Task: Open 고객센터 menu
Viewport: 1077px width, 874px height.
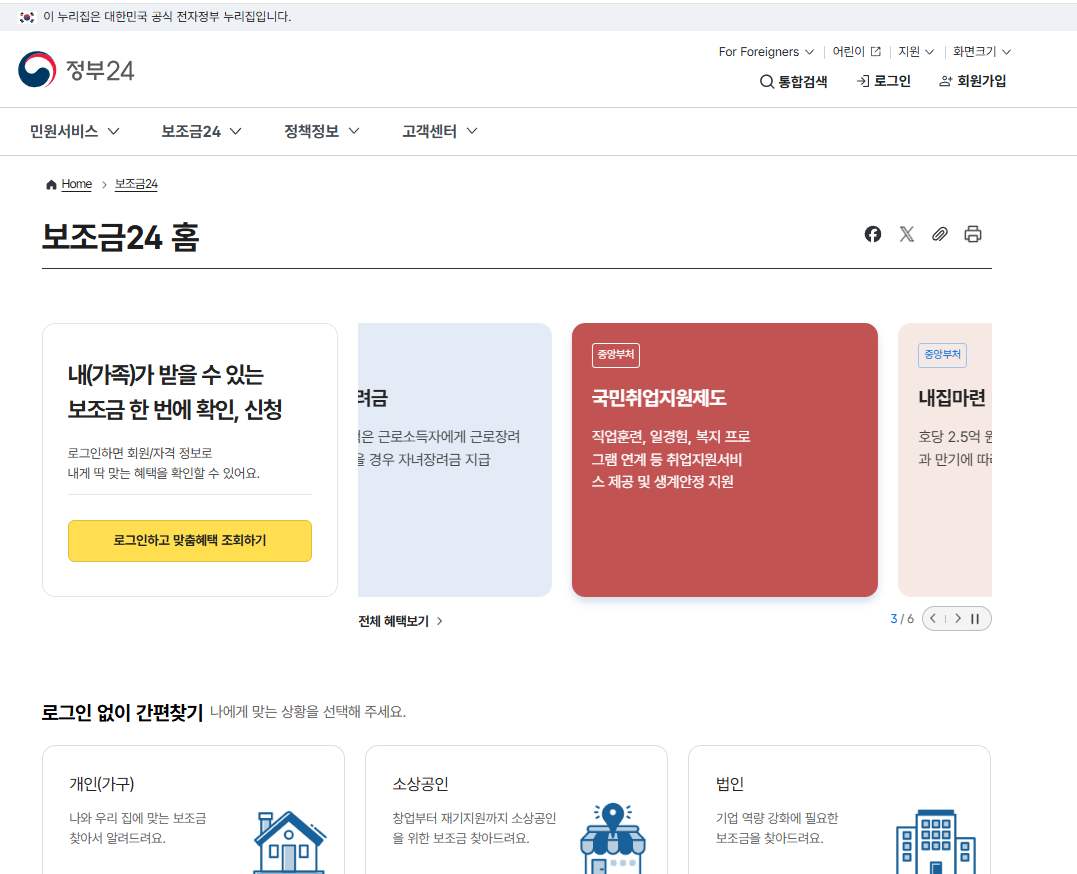Action: [440, 131]
